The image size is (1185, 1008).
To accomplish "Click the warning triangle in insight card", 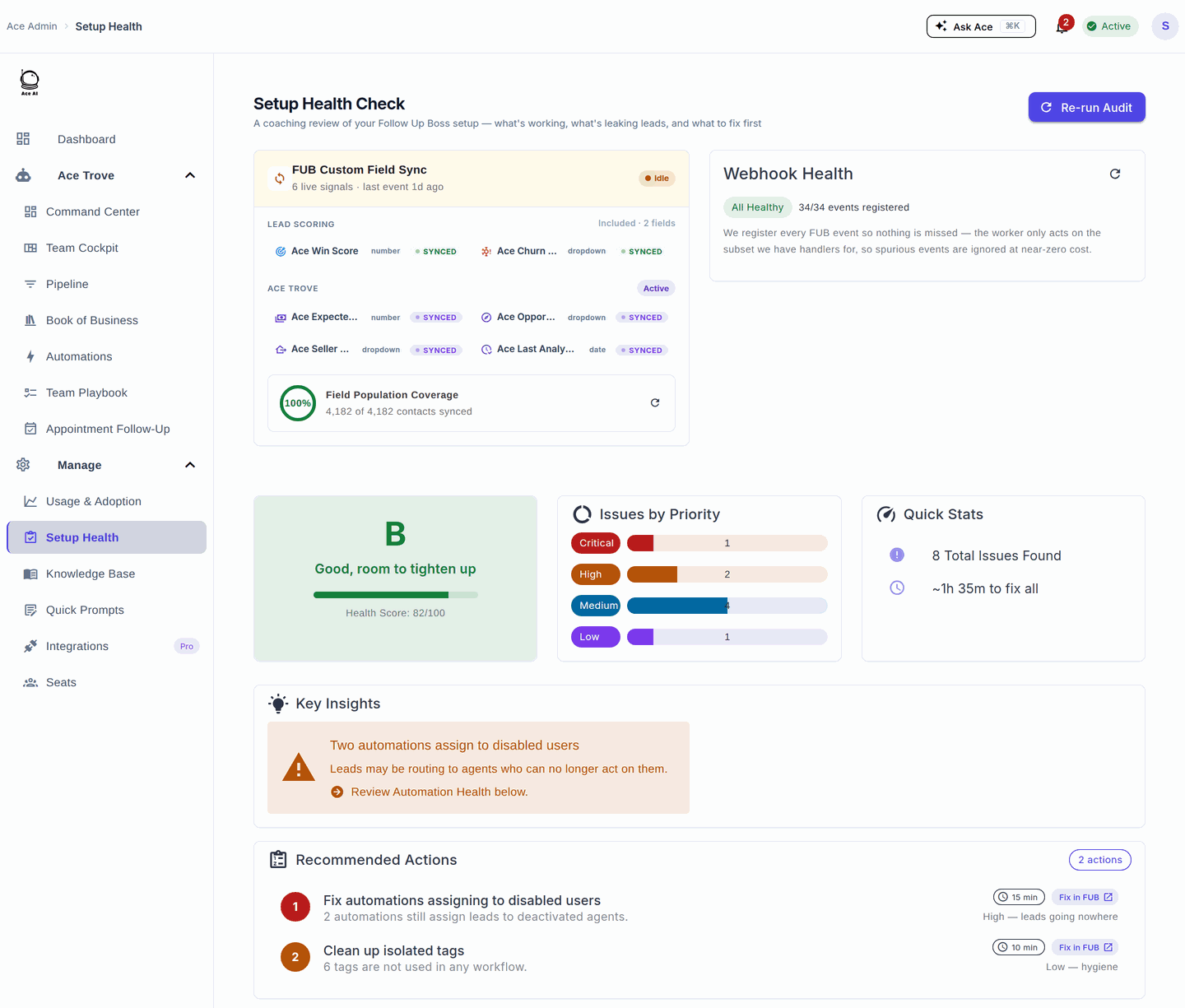I will click(298, 768).
